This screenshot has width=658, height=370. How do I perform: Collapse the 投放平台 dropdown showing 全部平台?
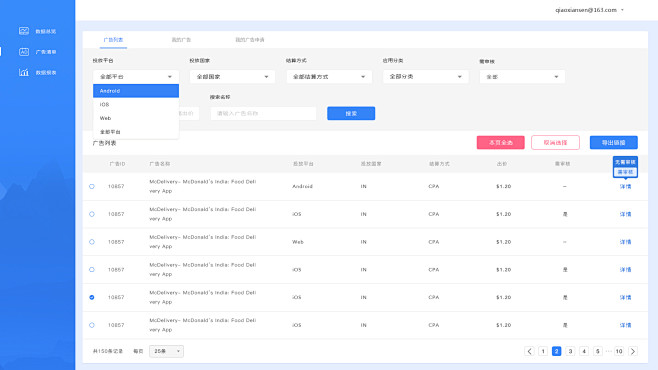pos(136,77)
